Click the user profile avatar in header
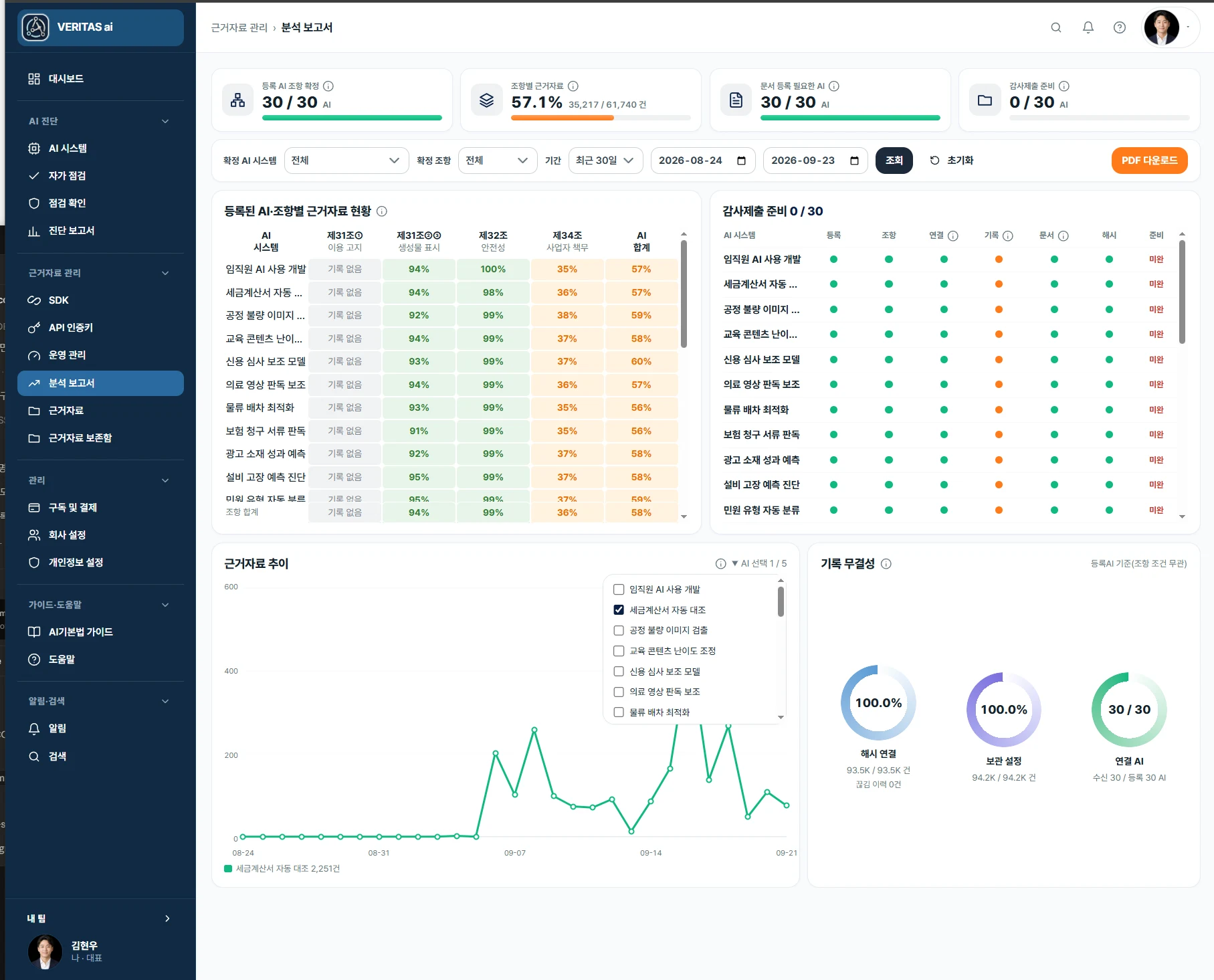This screenshot has width=1214, height=980. coord(1162,27)
